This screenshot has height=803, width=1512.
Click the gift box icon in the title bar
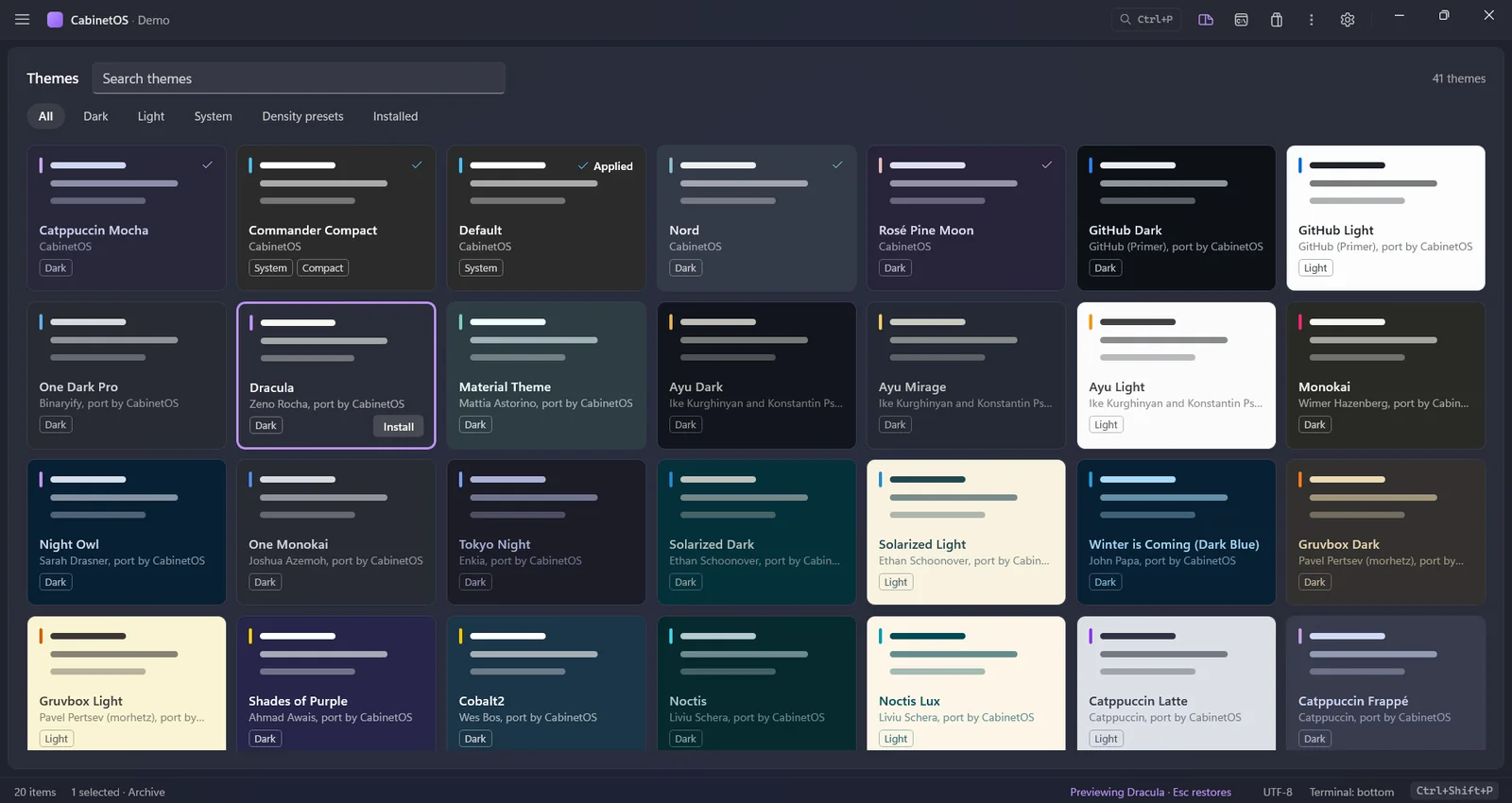[1277, 20]
